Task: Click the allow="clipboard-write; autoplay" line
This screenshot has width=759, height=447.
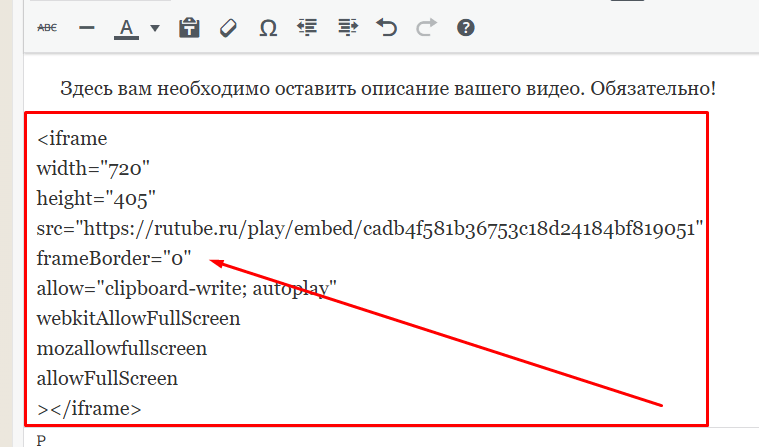Action: pos(187,289)
